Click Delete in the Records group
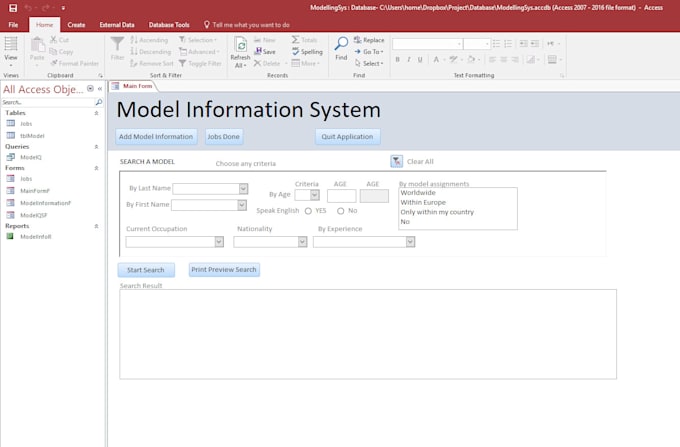This screenshot has height=447, width=680. pos(267,63)
